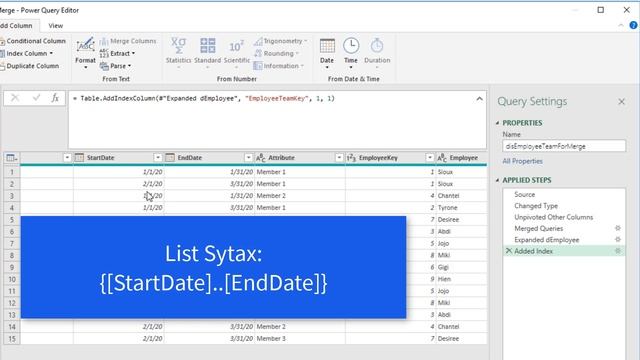Image resolution: width=640 pixels, height=360 pixels.
Task: Open the All Properties link
Action: (x=522, y=161)
